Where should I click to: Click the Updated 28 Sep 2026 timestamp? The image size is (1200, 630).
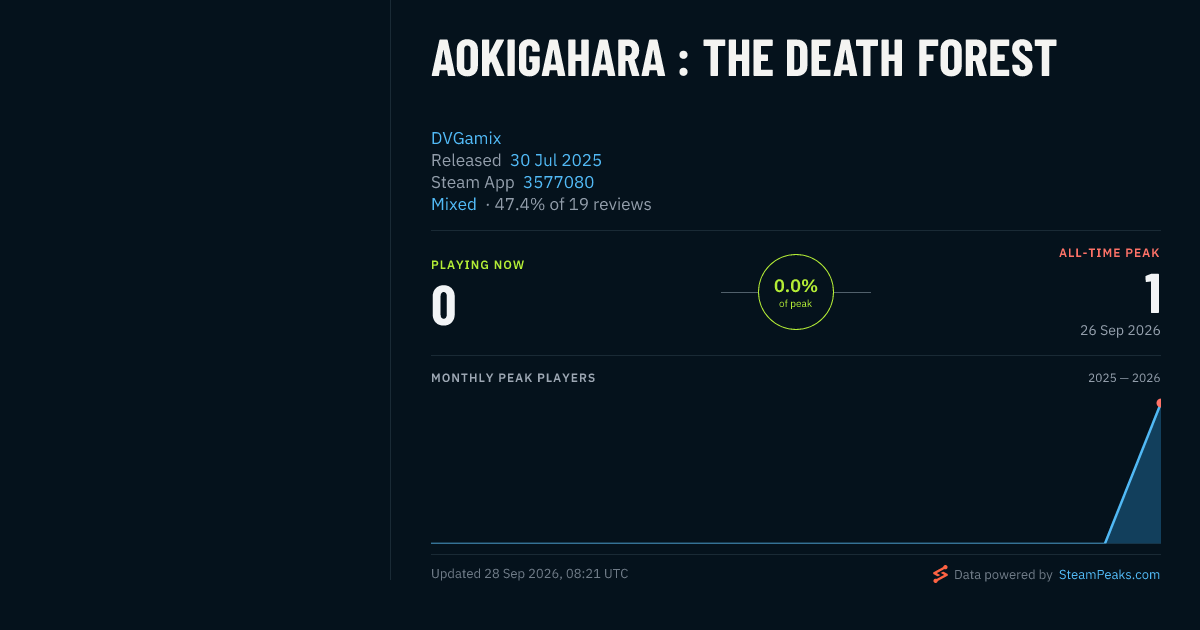point(530,574)
